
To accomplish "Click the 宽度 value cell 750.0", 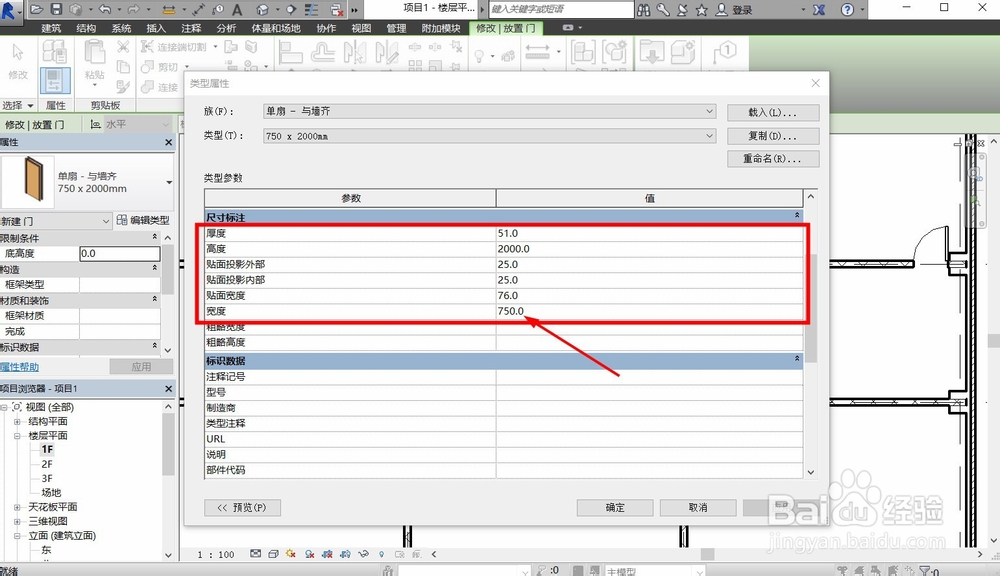I will coord(649,311).
